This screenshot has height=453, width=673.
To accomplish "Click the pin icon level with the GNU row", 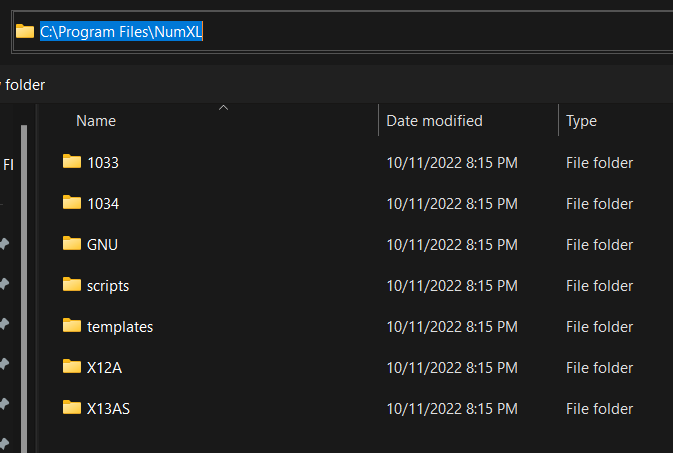I will click(x=4, y=244).
